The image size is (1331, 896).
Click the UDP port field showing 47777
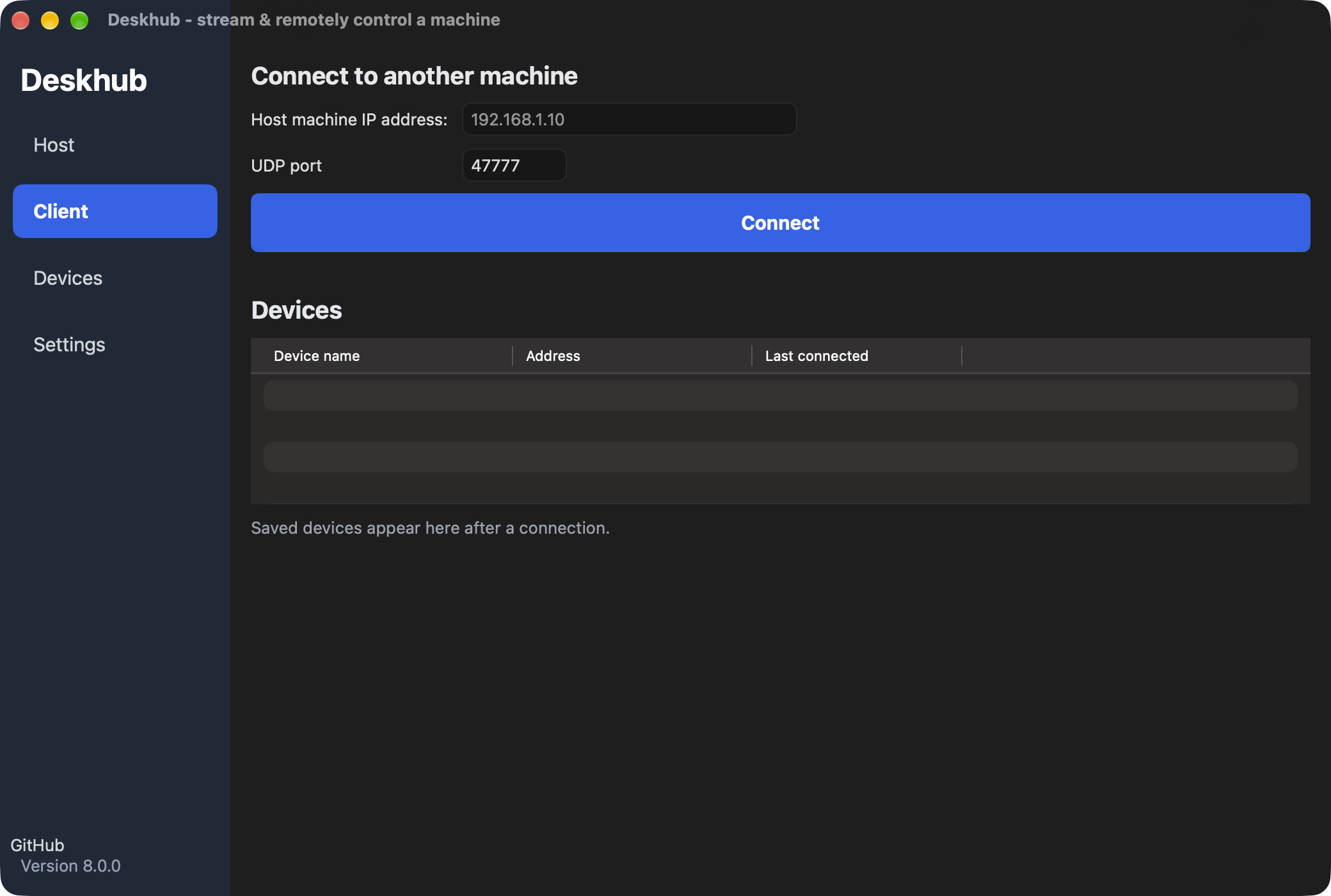514,165
